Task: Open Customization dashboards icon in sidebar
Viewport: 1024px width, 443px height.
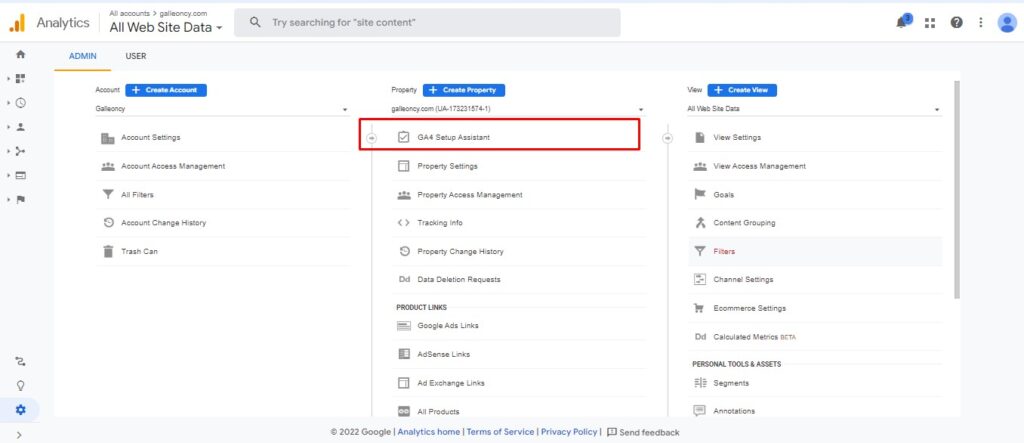Action: point(20,78)
